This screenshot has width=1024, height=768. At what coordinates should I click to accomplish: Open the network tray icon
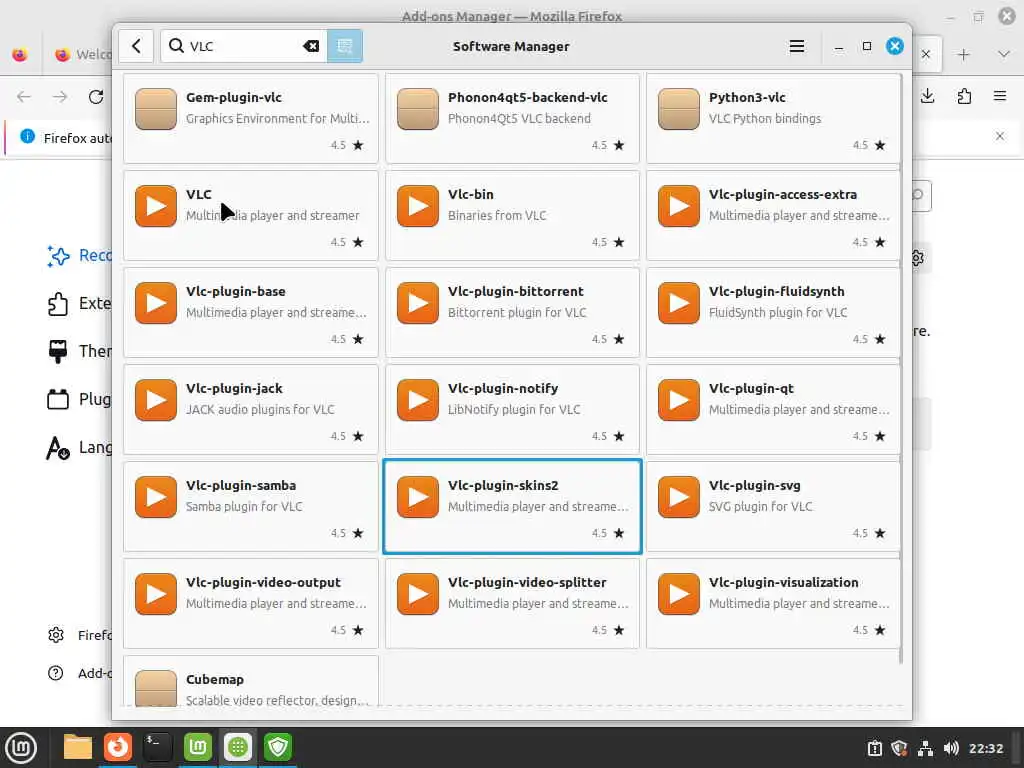pos(925,748)
